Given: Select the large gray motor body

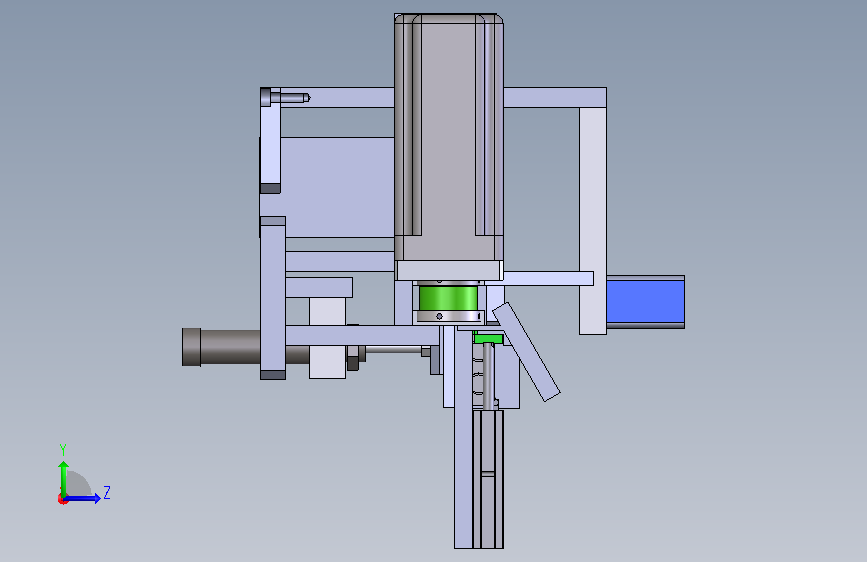Looking at the screenshot, I should (448, 137).
